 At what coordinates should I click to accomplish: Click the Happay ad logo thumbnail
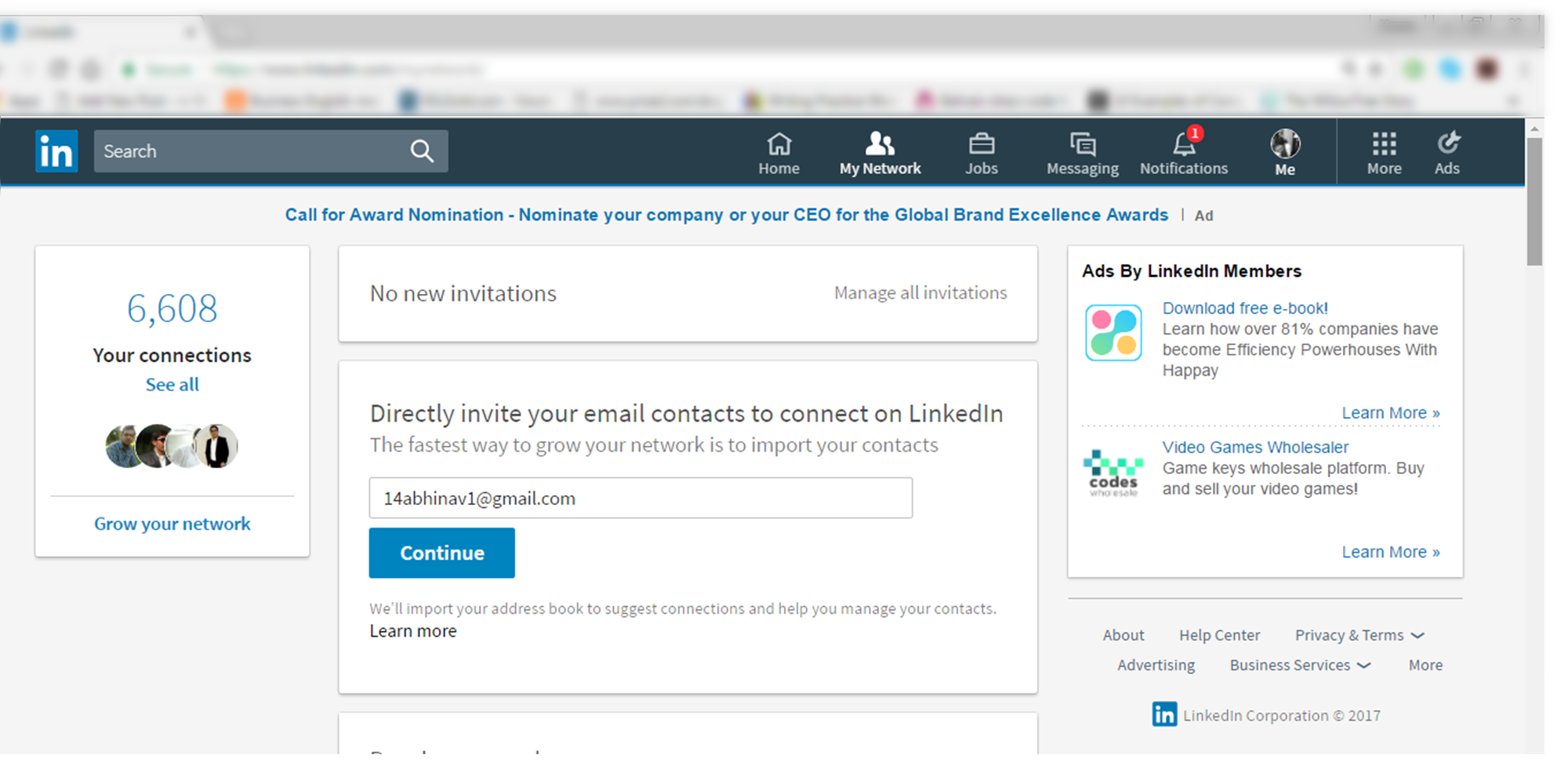[x=1113, y=333]
